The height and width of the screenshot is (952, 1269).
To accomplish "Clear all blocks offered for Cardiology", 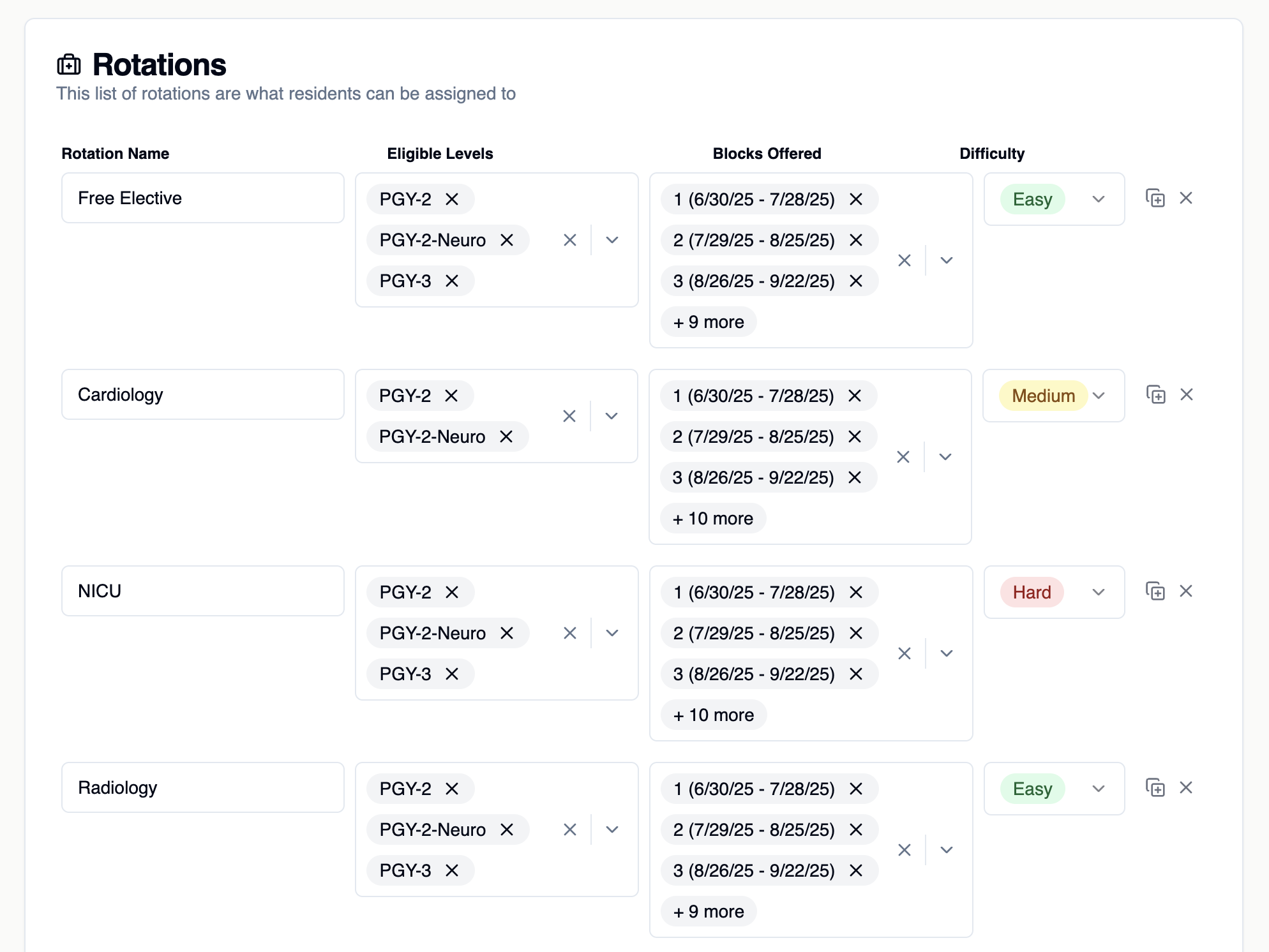I will (x=903, y=457).
